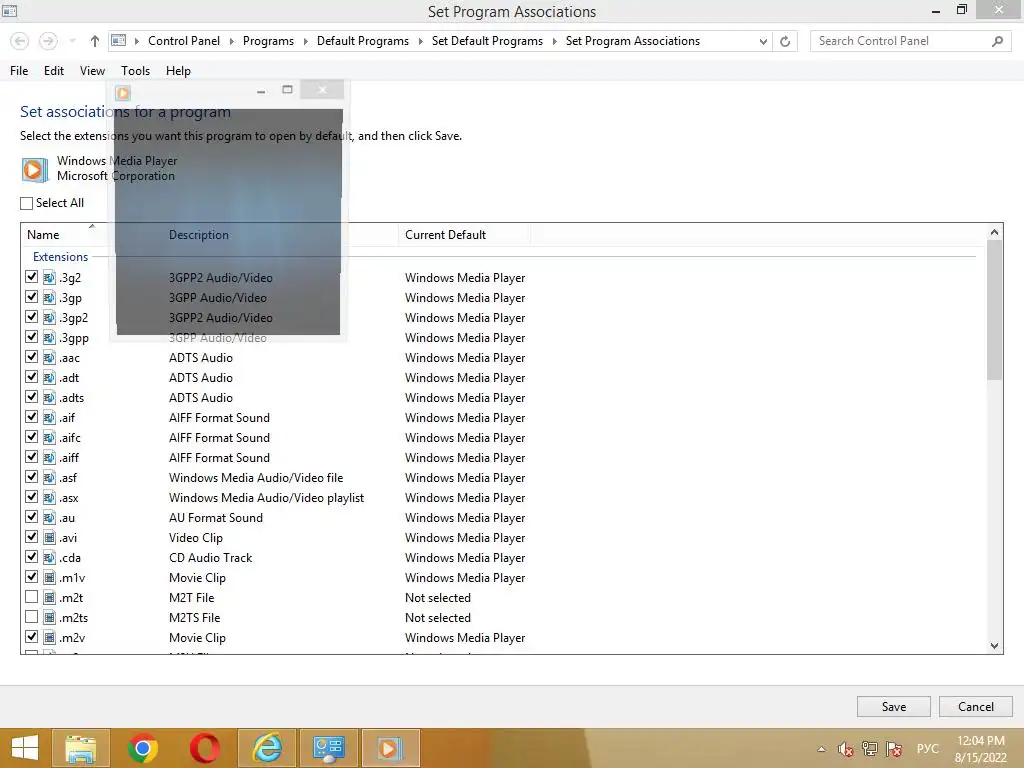
Task: Click the .avi video file icon
Action: pos(49,538)
